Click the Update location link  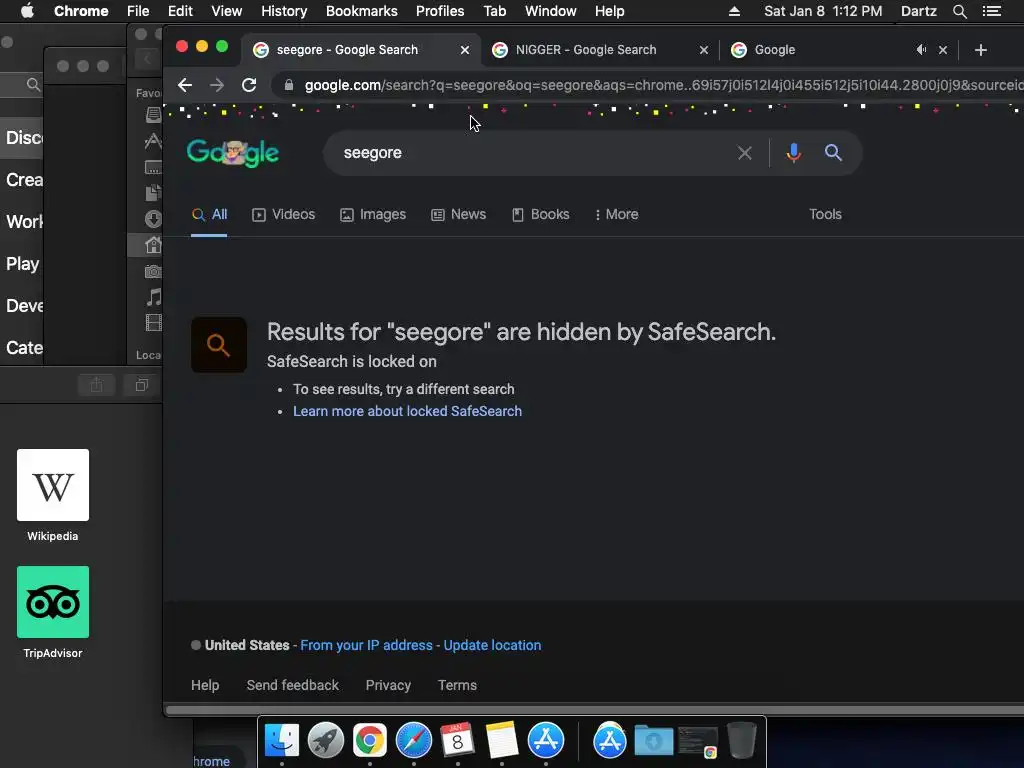pyautogui.click(x=492, y=645)
